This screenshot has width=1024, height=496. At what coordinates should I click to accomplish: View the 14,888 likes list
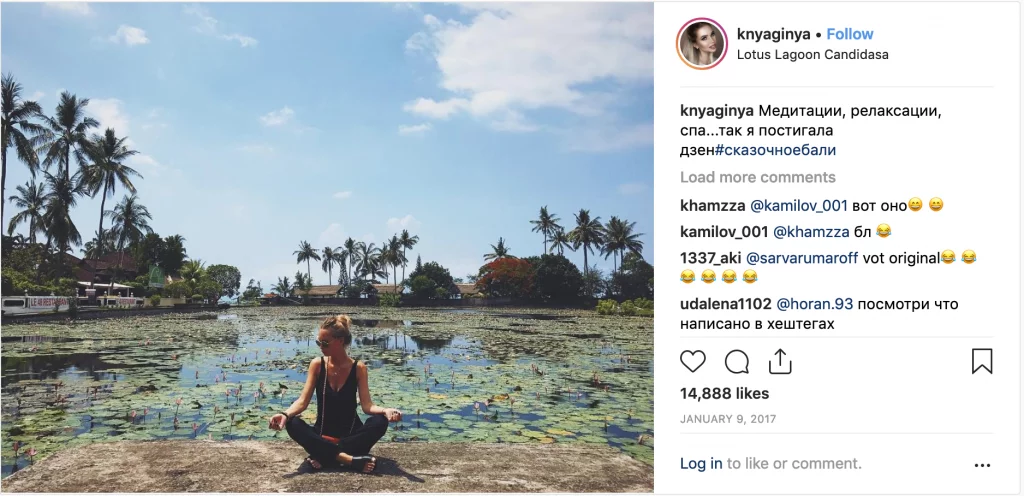[724, 393]
